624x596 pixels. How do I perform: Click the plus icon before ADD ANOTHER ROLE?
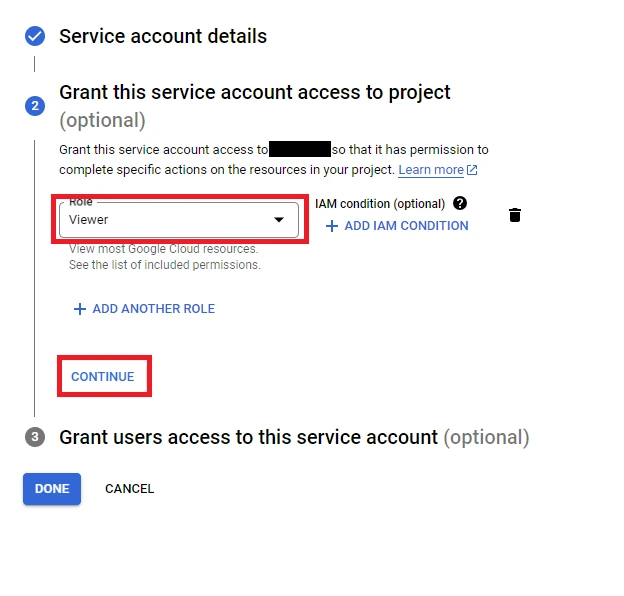click(x=80, y=309)
